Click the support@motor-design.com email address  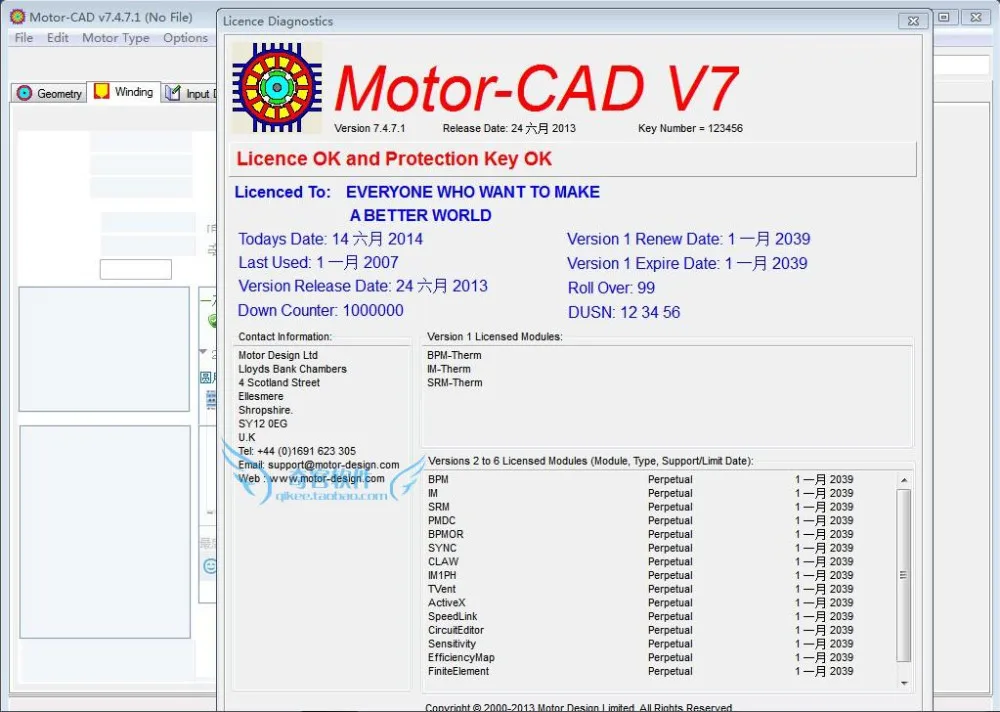click(x=333, y=465)
